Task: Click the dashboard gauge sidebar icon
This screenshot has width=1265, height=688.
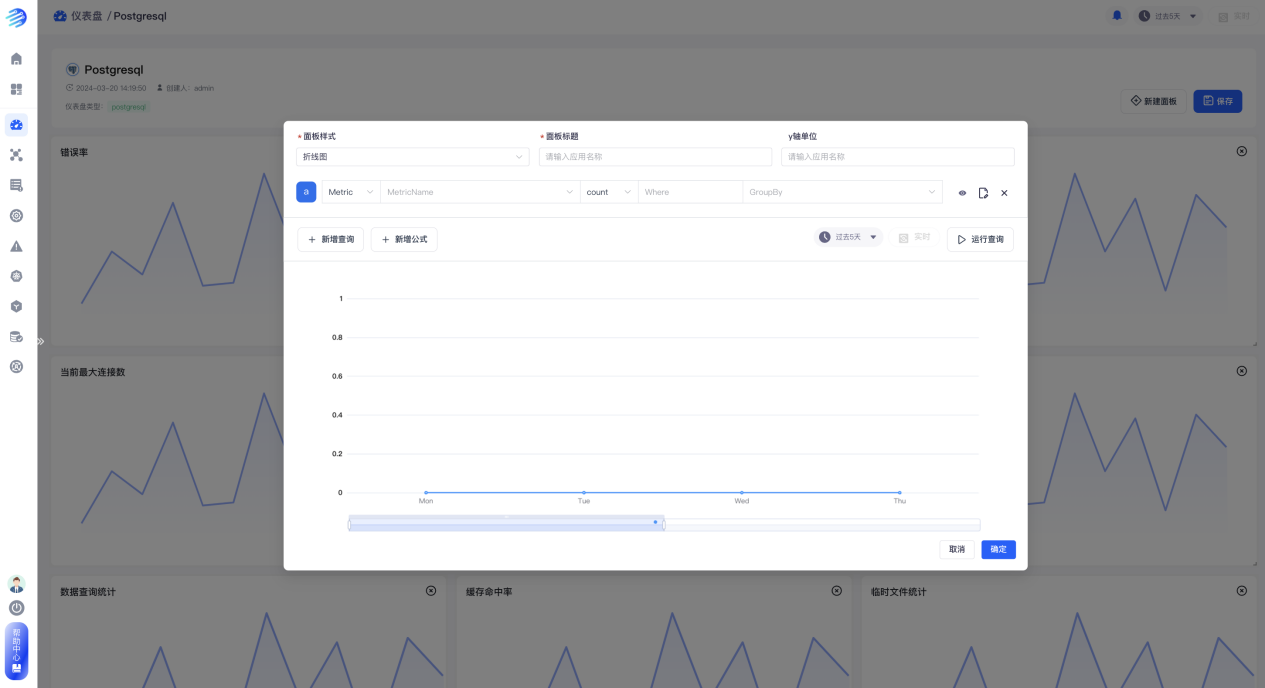Action: (x=16, y=125)
